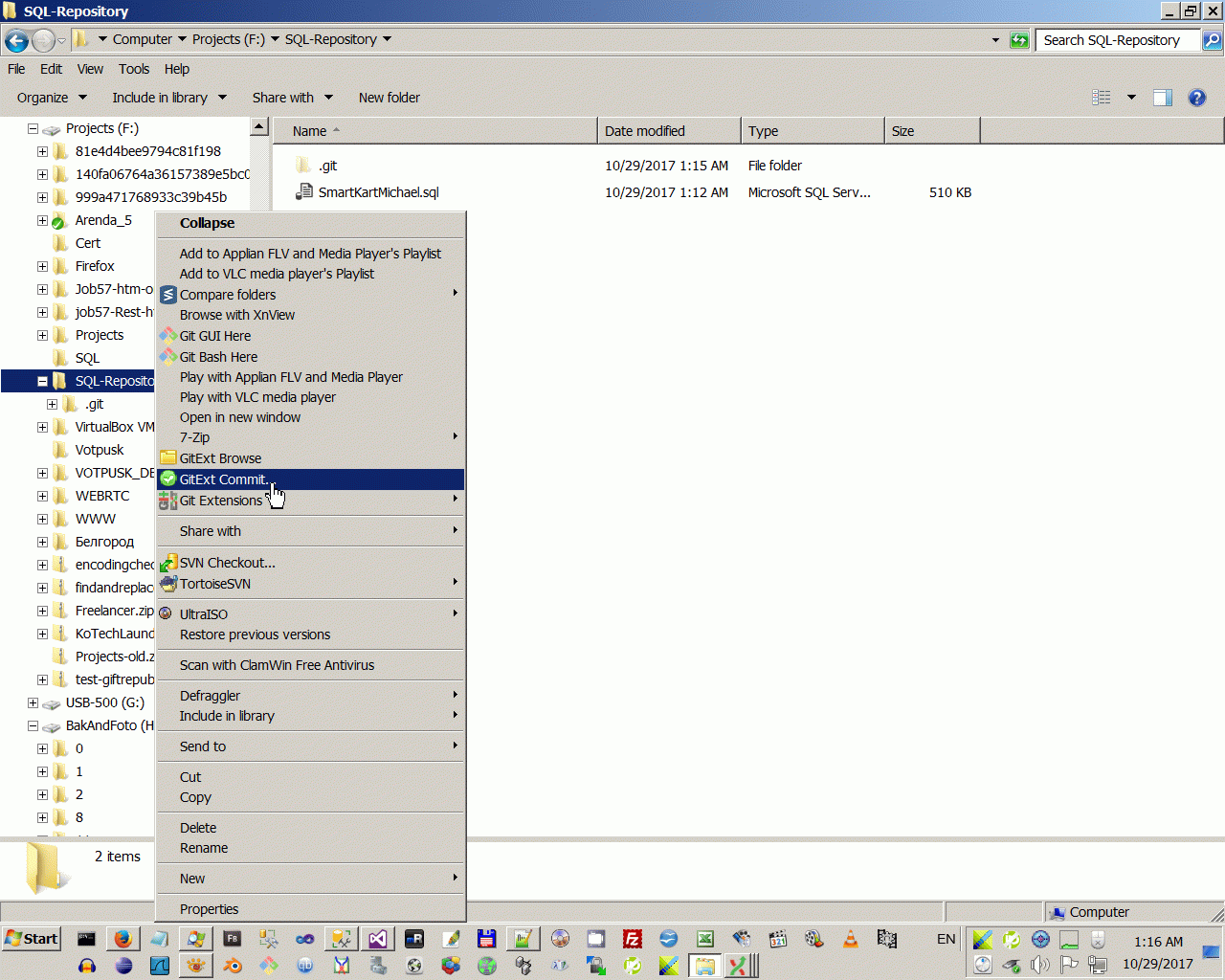1225x980 pixels.
Task: Sort by the Size column header
Action: pyautogui.click(x=933, y=131)
